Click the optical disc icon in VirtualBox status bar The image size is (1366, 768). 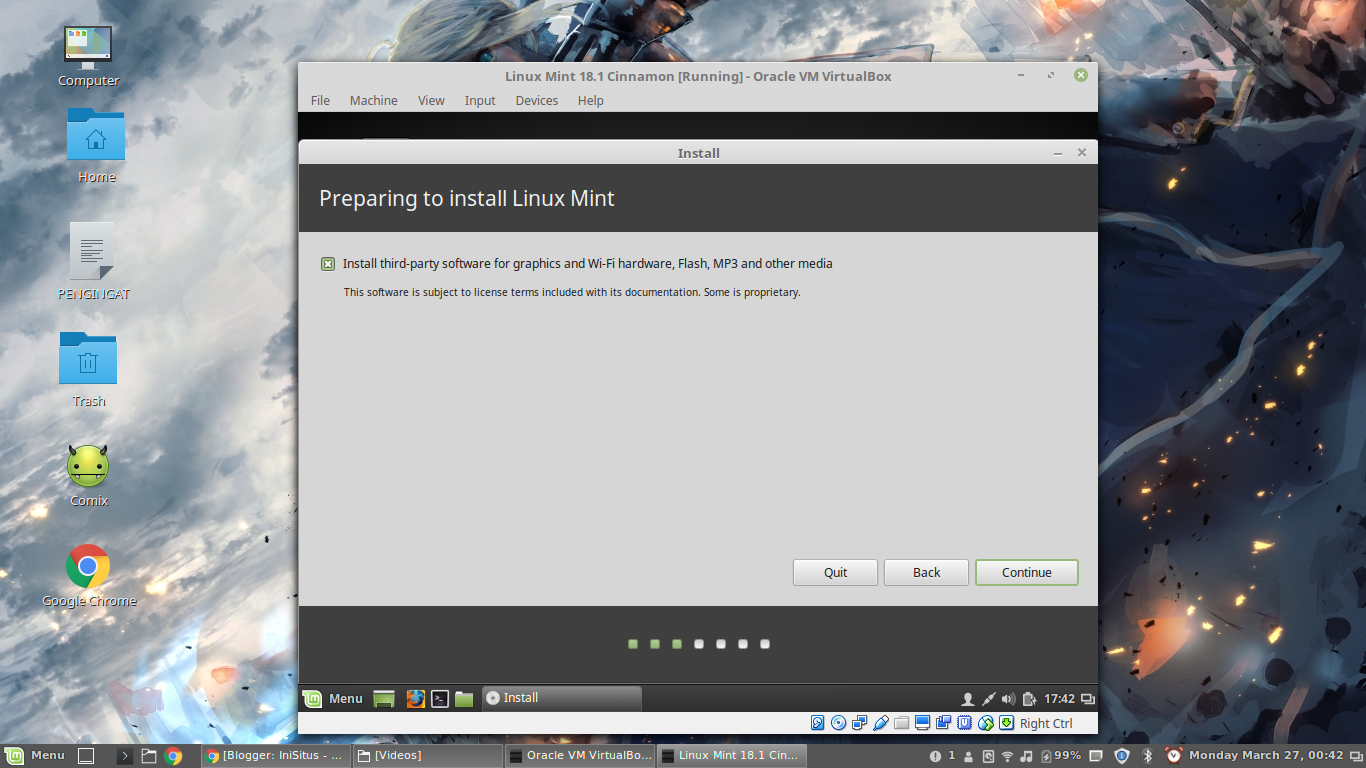pyautogui.click(x=838, y=723)
